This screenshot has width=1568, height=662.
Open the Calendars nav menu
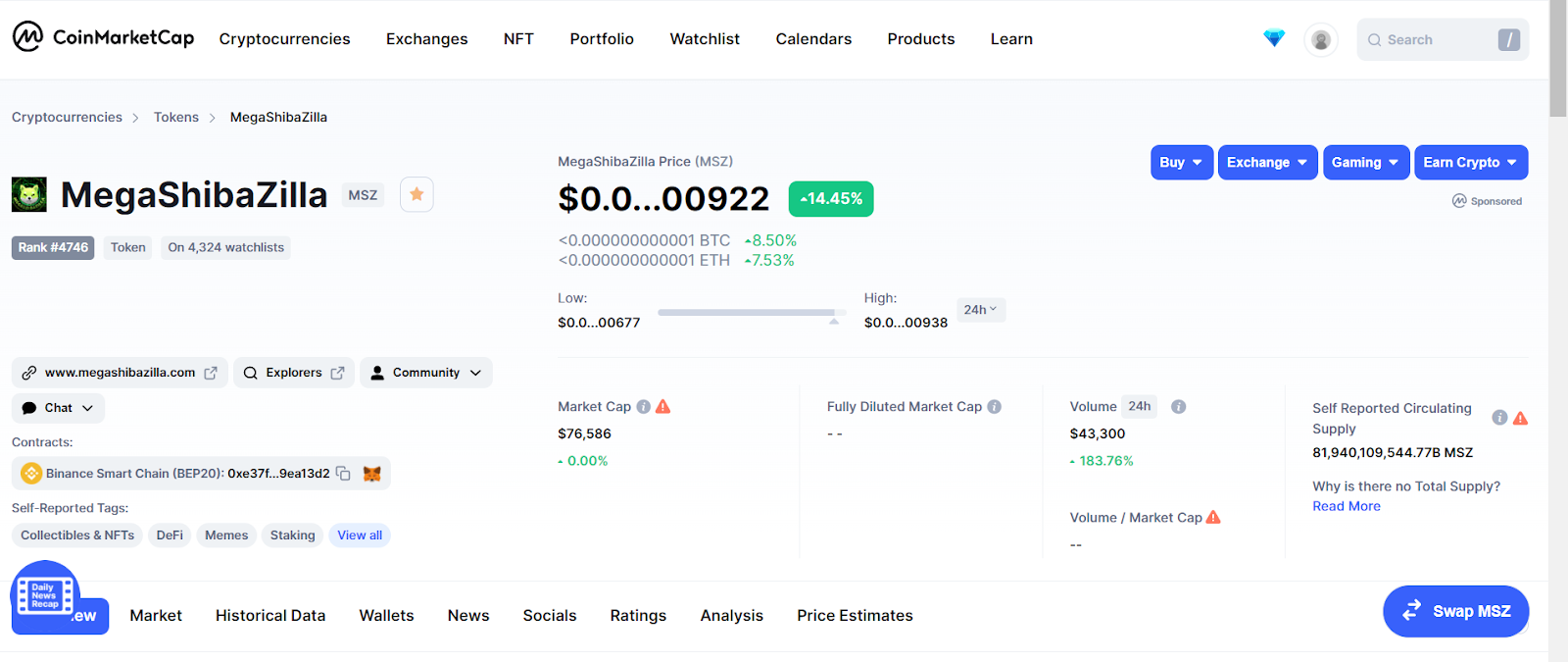pyautogui.click(x=813, y=39)
